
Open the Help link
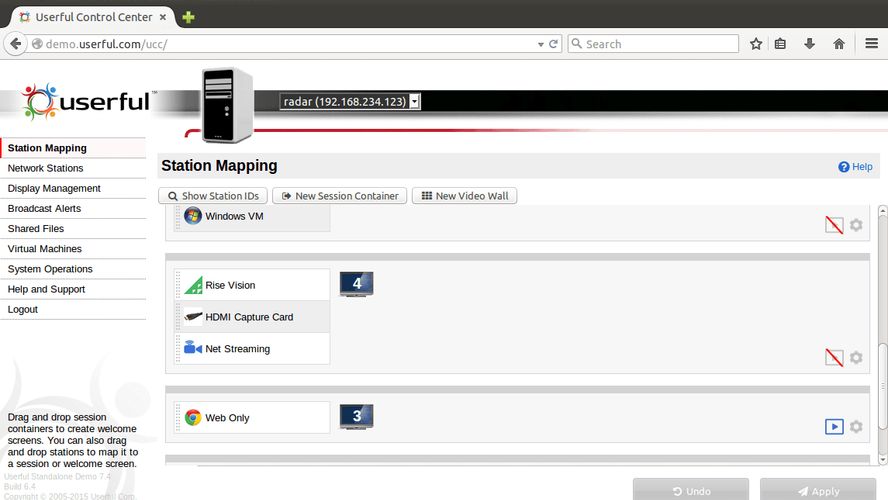pyautogui.click(x=855, y=166)
